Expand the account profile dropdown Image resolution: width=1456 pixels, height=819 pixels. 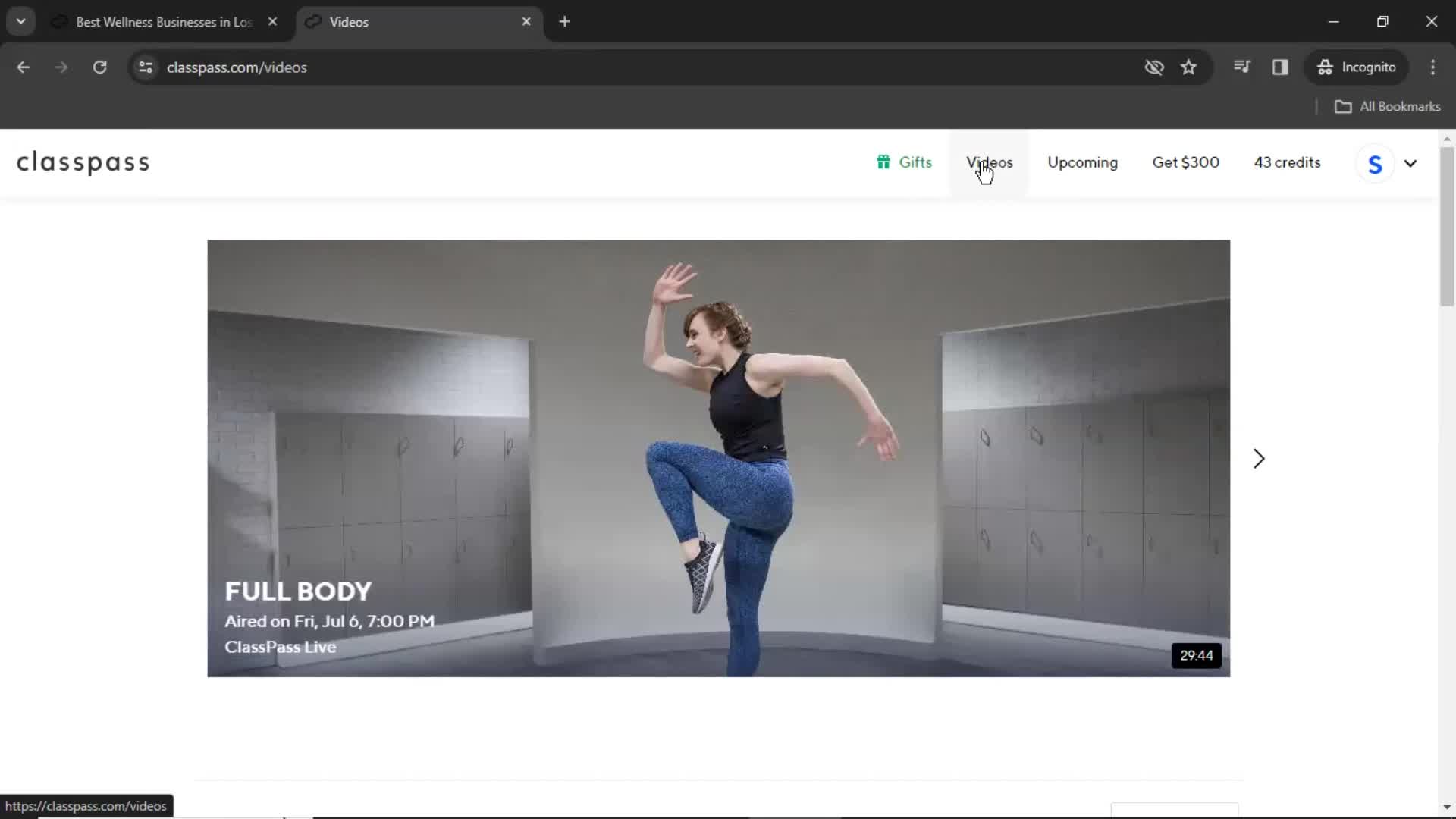[1410, 163]
